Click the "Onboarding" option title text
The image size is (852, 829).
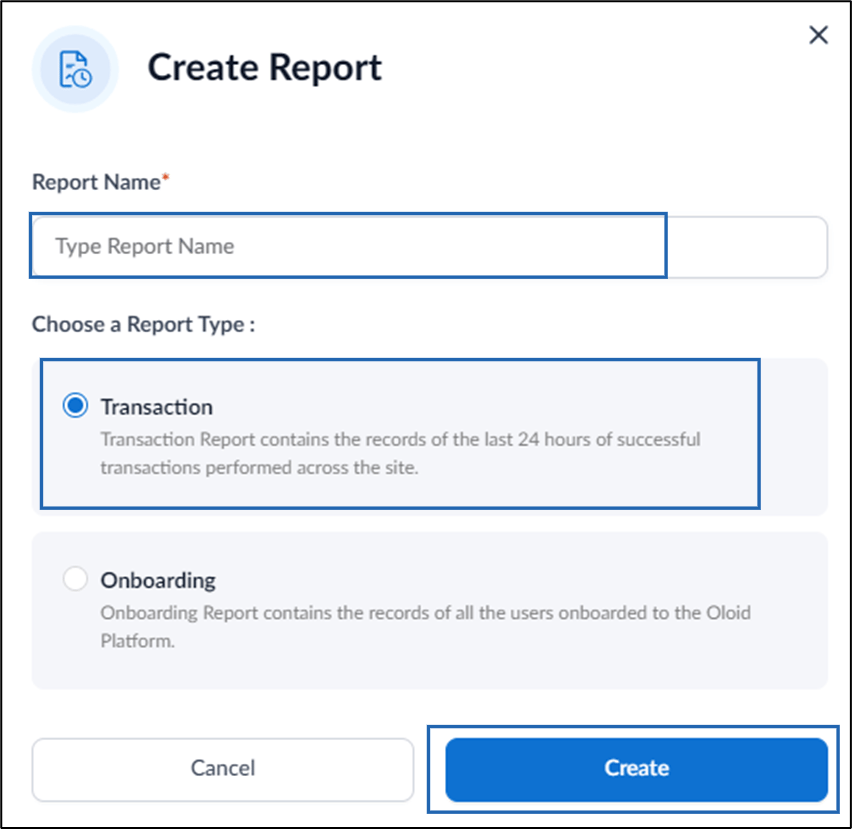pyautogui.click(x=158, y=580)
